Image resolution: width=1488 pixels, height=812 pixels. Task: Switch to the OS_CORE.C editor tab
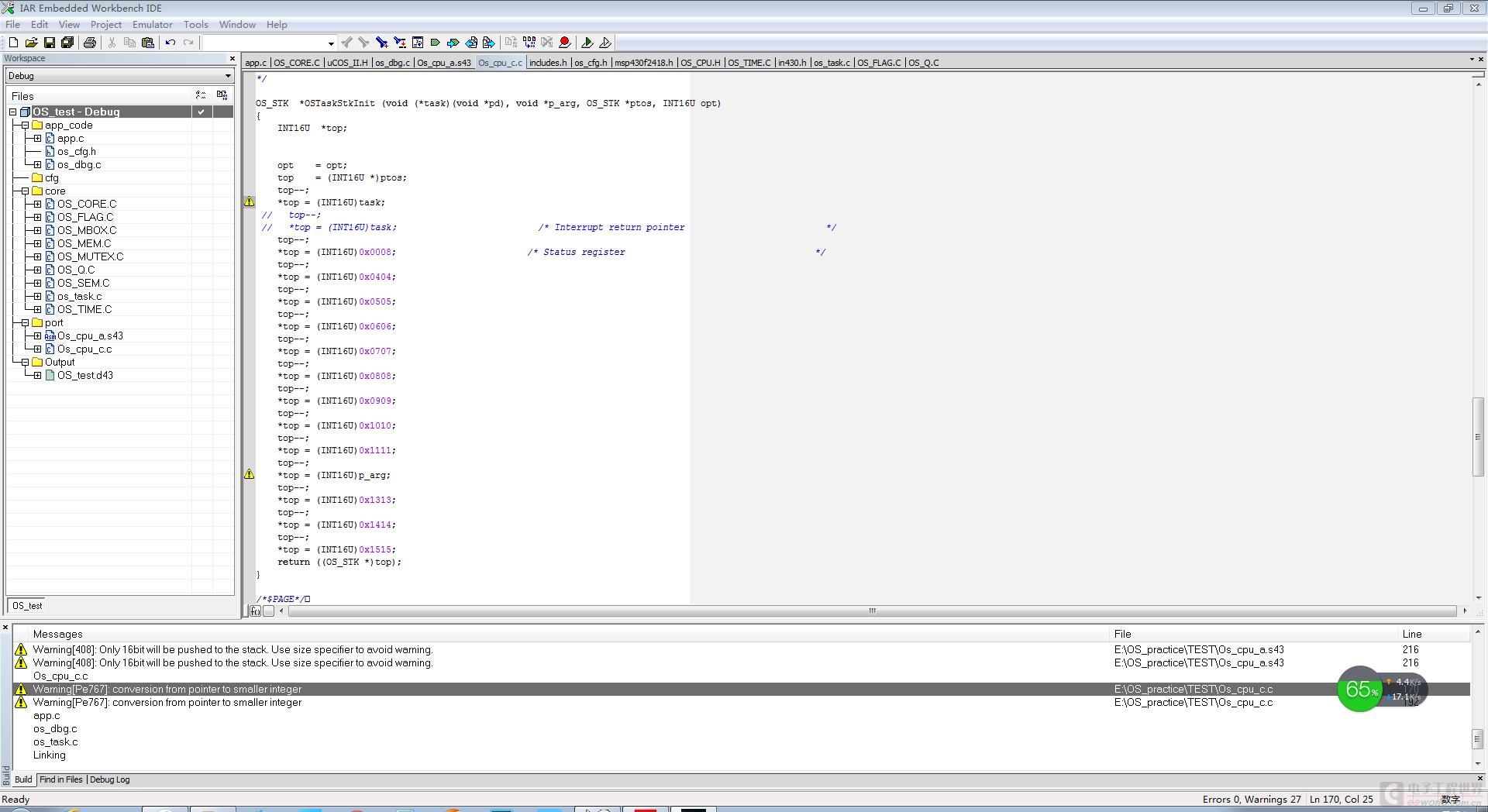click(297, 63)
